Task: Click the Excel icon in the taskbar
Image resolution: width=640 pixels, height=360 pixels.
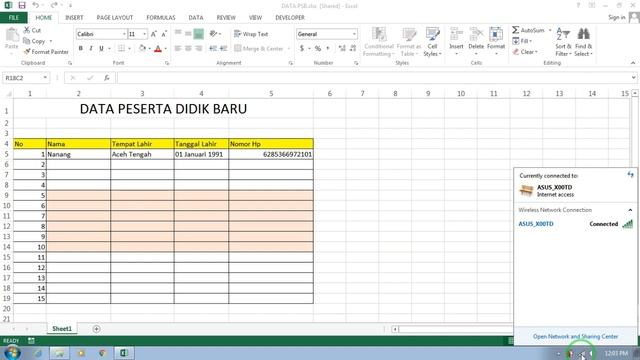Action: (x=124, y=353)
